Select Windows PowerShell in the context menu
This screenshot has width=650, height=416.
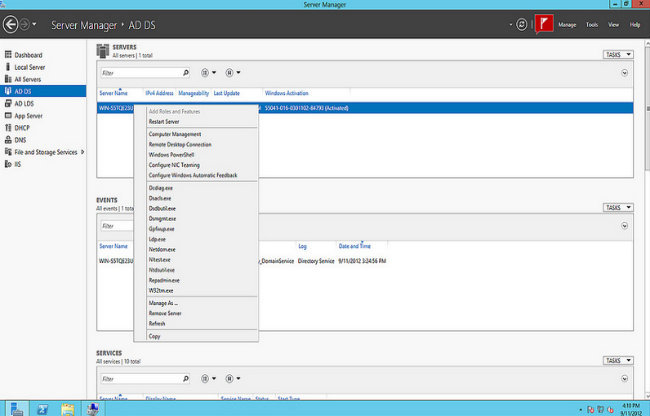[174, 155]
